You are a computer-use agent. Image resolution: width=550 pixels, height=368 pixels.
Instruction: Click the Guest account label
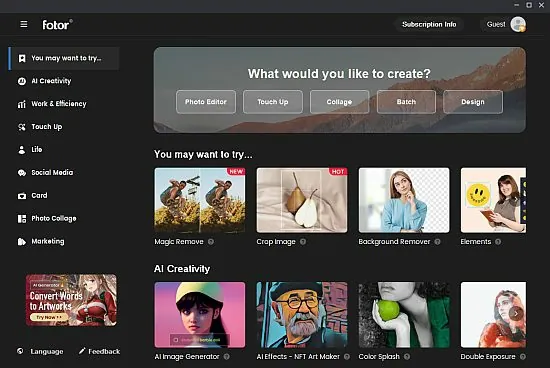[496, 24]
